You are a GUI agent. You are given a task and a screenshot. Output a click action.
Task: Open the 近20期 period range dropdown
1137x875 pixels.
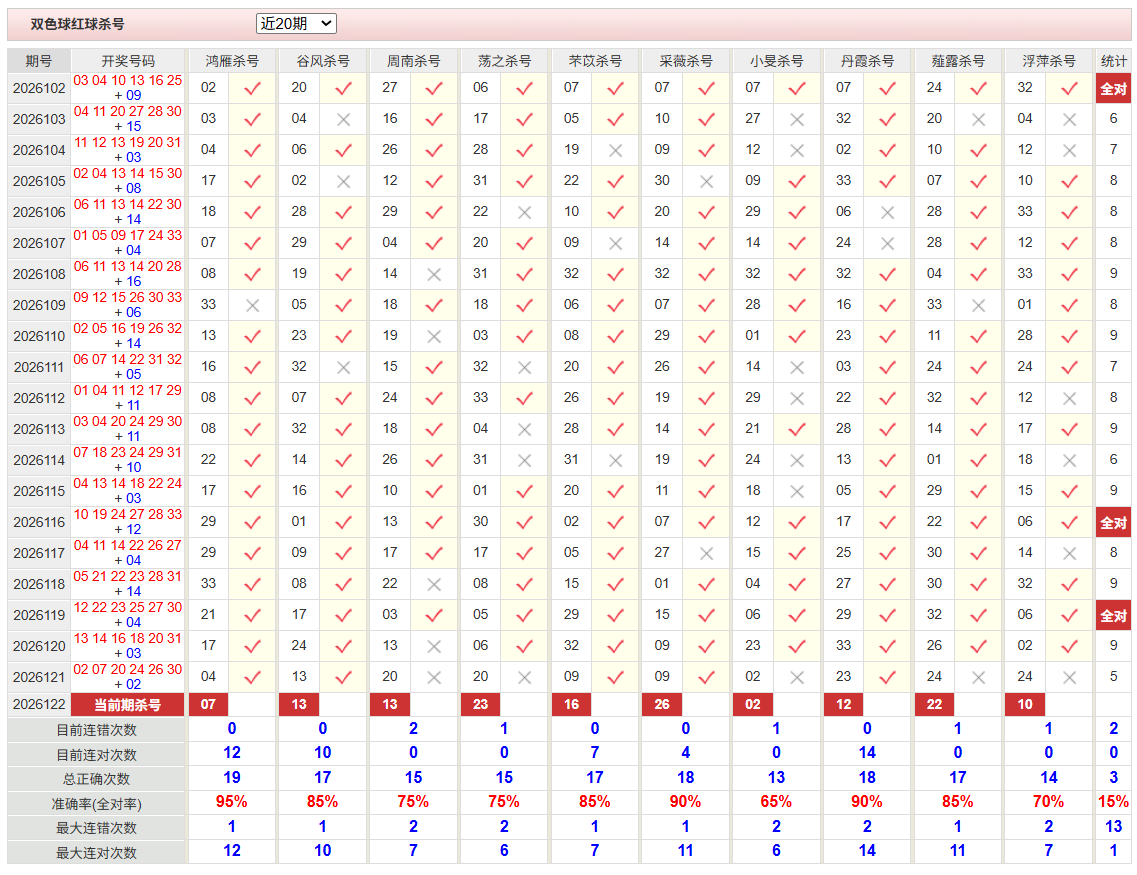coord(296,24)
